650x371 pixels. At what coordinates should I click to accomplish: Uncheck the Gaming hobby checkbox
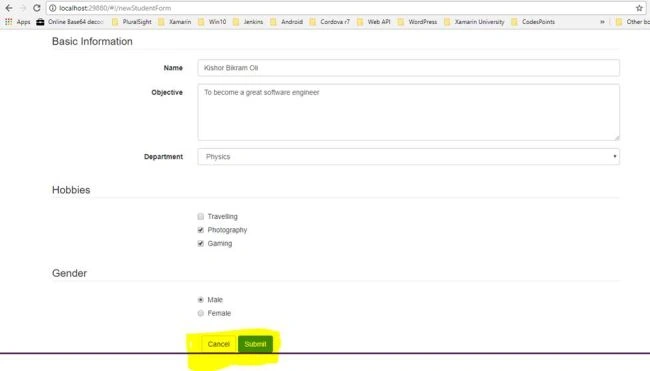(201, 243)
